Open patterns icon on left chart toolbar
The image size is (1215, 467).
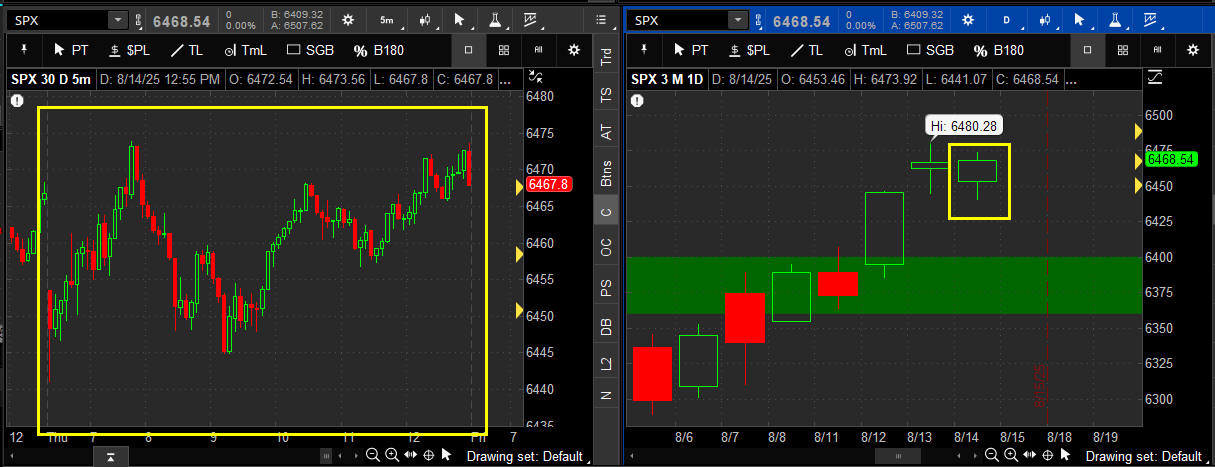pos(529,19)
